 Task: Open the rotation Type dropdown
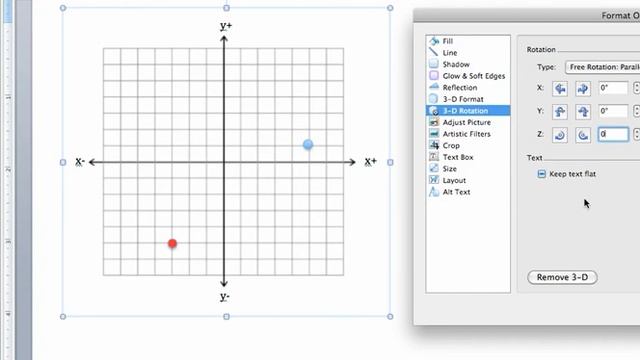(x=602, y=67)
